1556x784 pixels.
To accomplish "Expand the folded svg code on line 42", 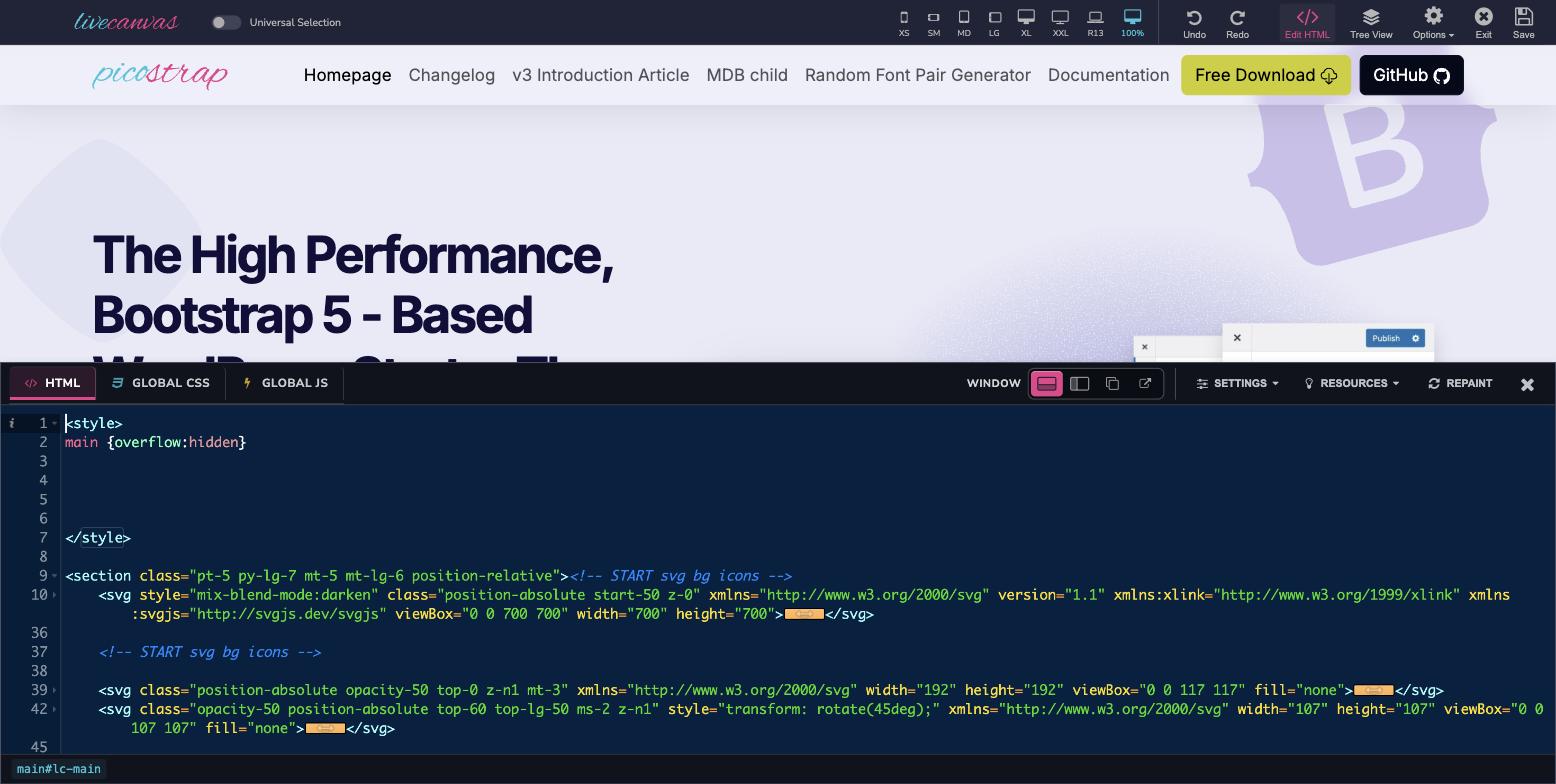I will point(325,728).
